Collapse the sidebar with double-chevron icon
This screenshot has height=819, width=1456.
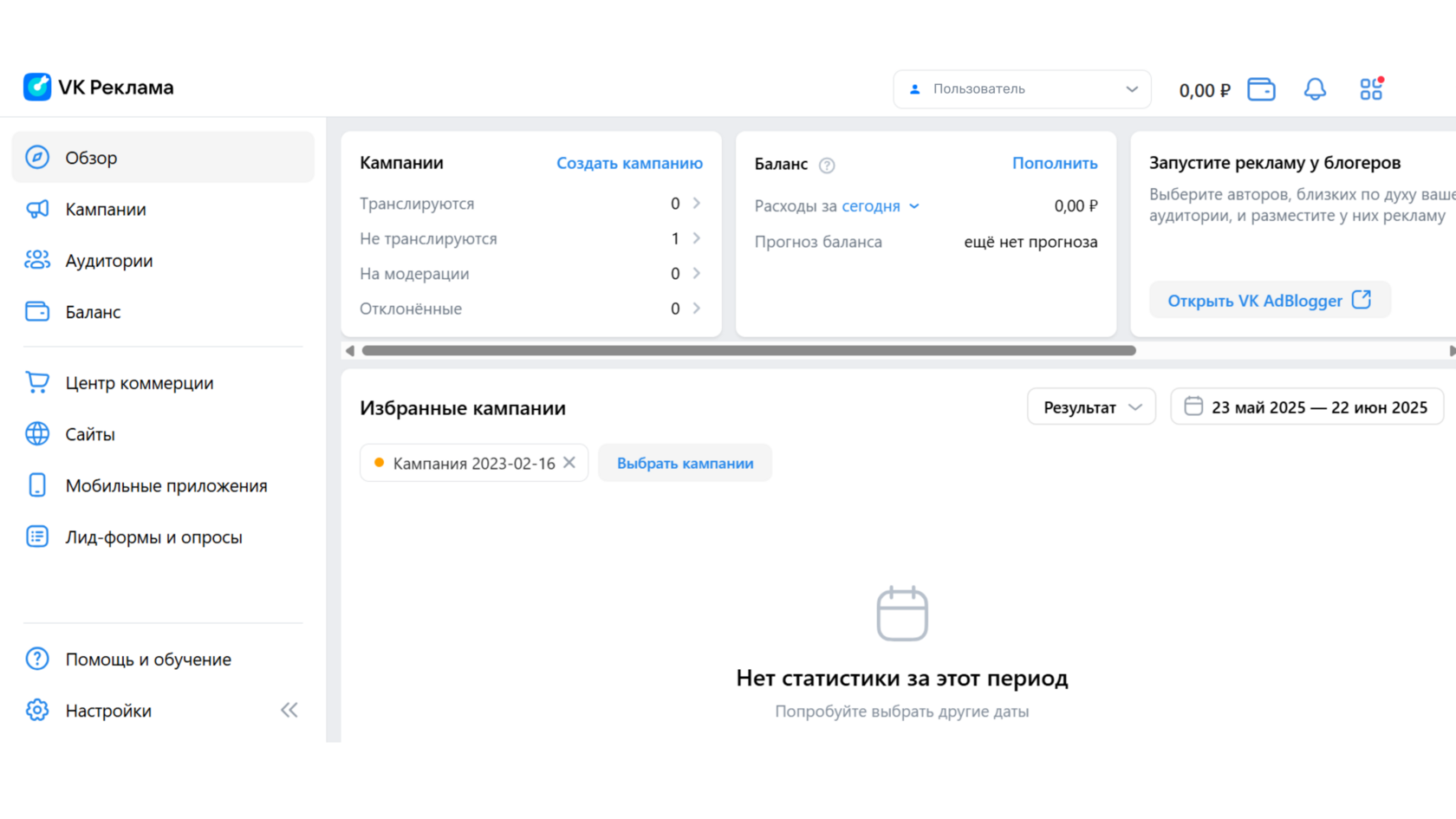289,711
